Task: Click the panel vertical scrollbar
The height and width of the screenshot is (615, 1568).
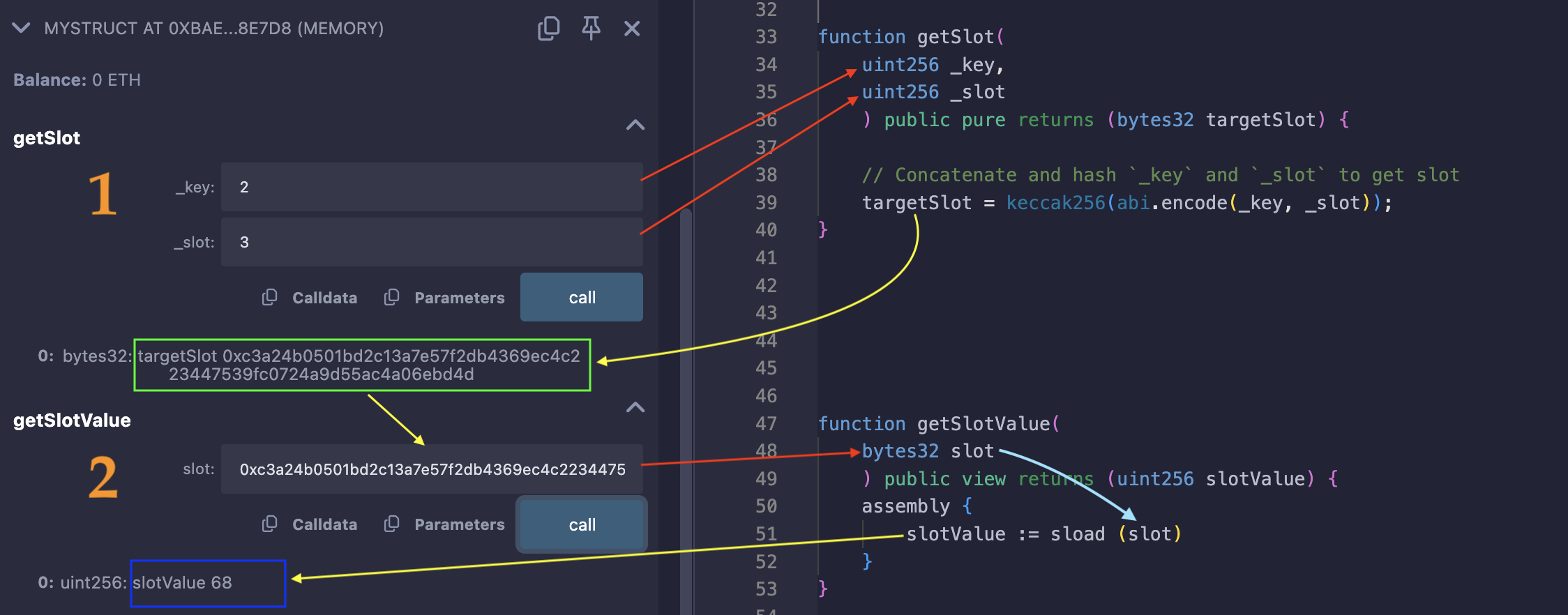Action: (686, 411)
